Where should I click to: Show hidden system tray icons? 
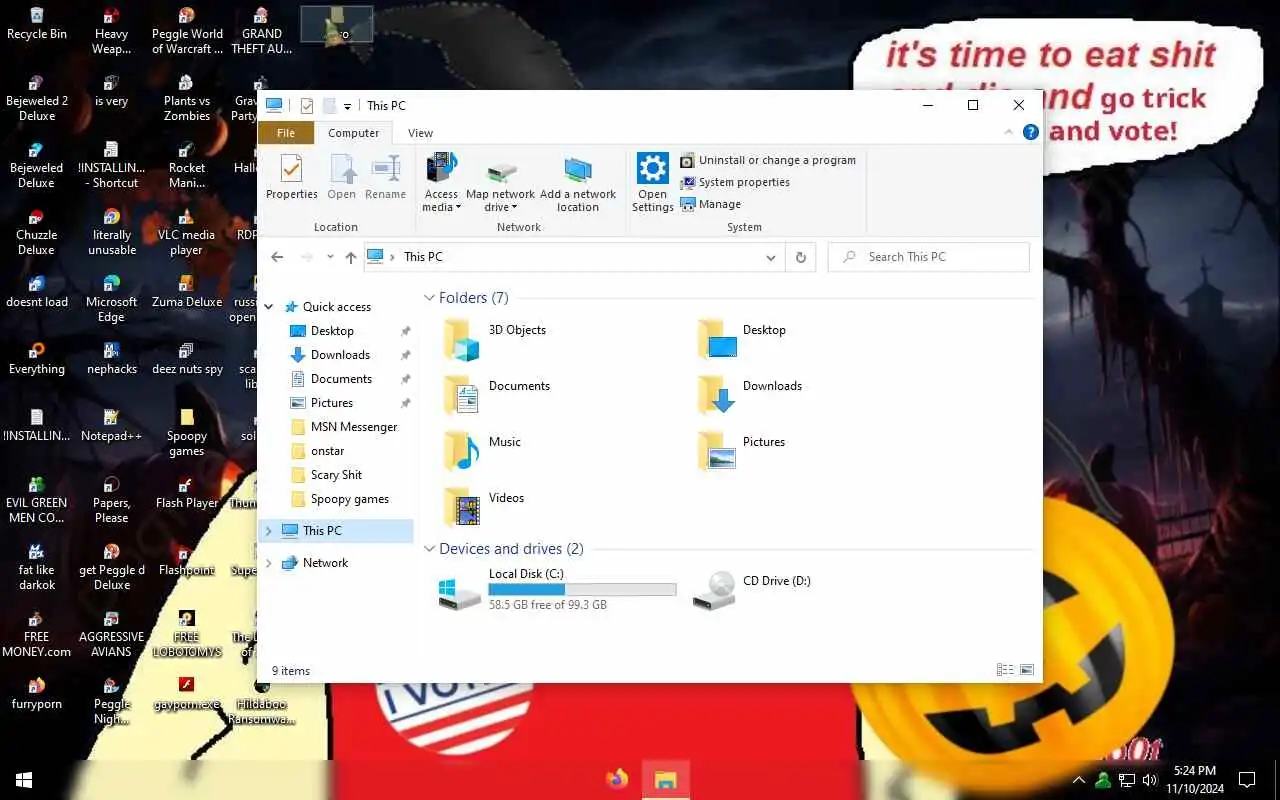pyautogui.click(x=1078, y=780)
